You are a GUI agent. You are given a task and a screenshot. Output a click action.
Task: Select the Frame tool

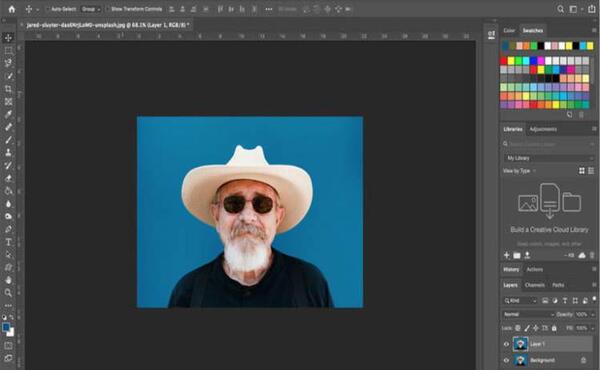pyautogui.click(x=8, y=101)
